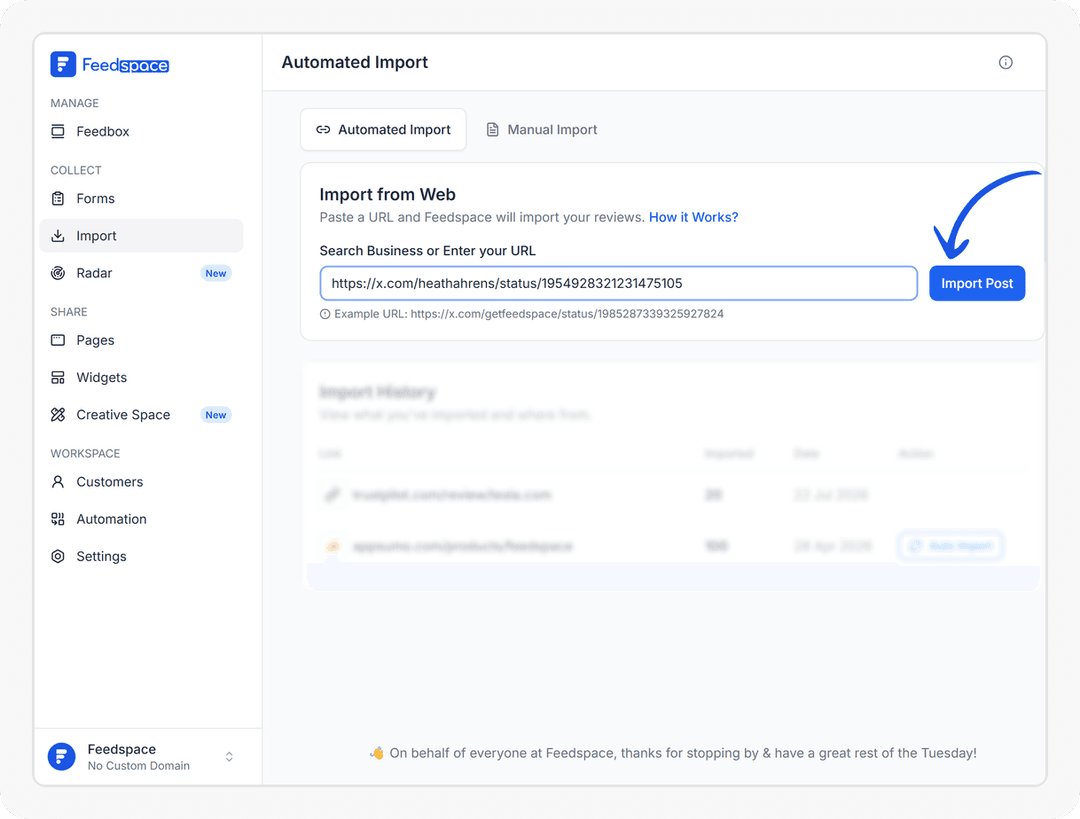Navigate to Pages
1080x819 pixels.
pyautogui.click(x=141, y=340)
